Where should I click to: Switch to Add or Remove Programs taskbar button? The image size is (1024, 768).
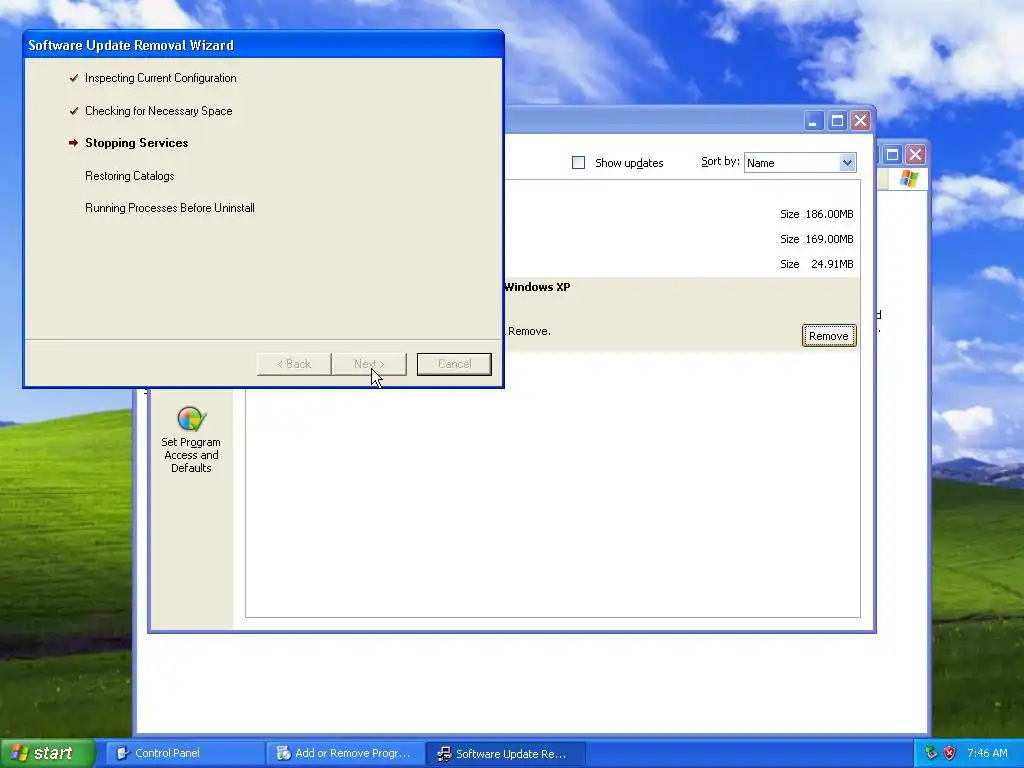click(345, 753)
